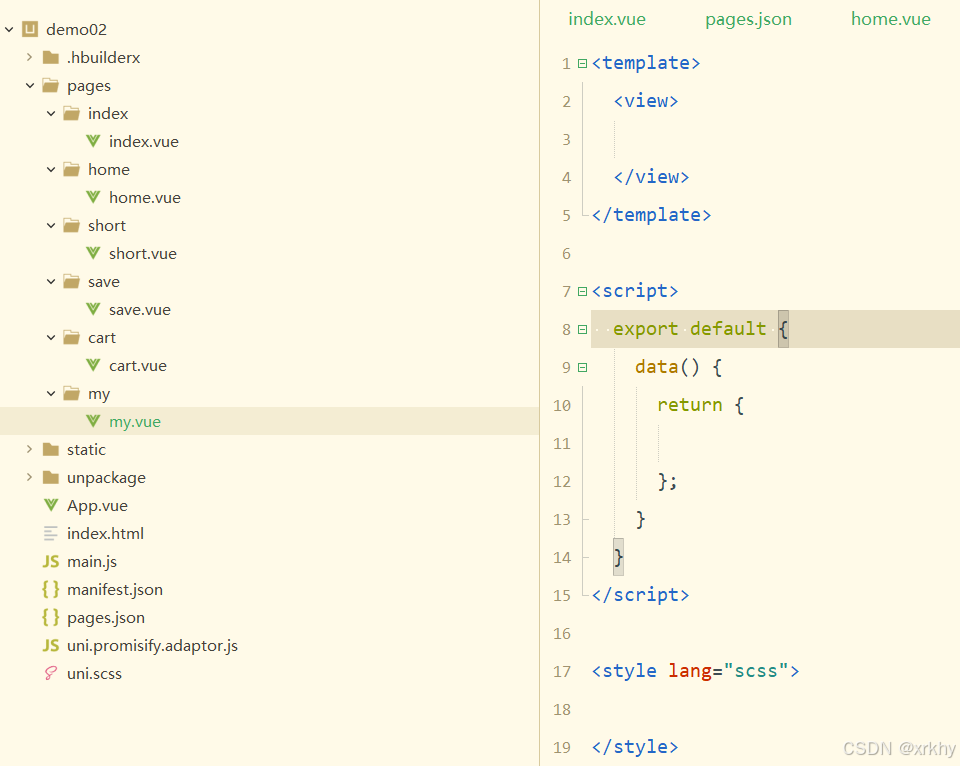Screen dimensions: 960x766
Task: Collapse the cart folder chevron
Action: pyautogui.click(x=51, y=337)
